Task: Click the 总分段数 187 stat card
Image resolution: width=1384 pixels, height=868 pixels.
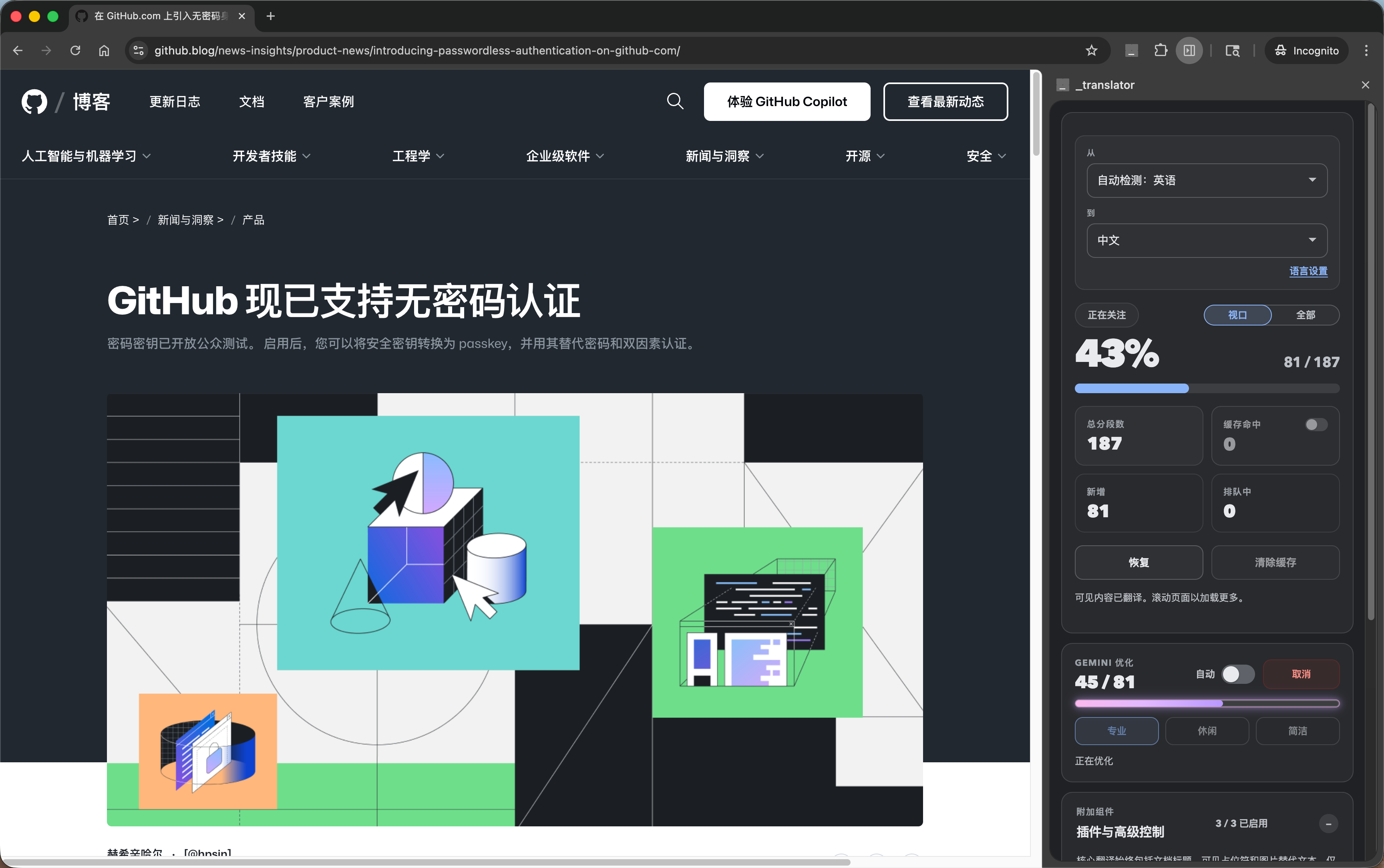Action: click(1138, 436)
